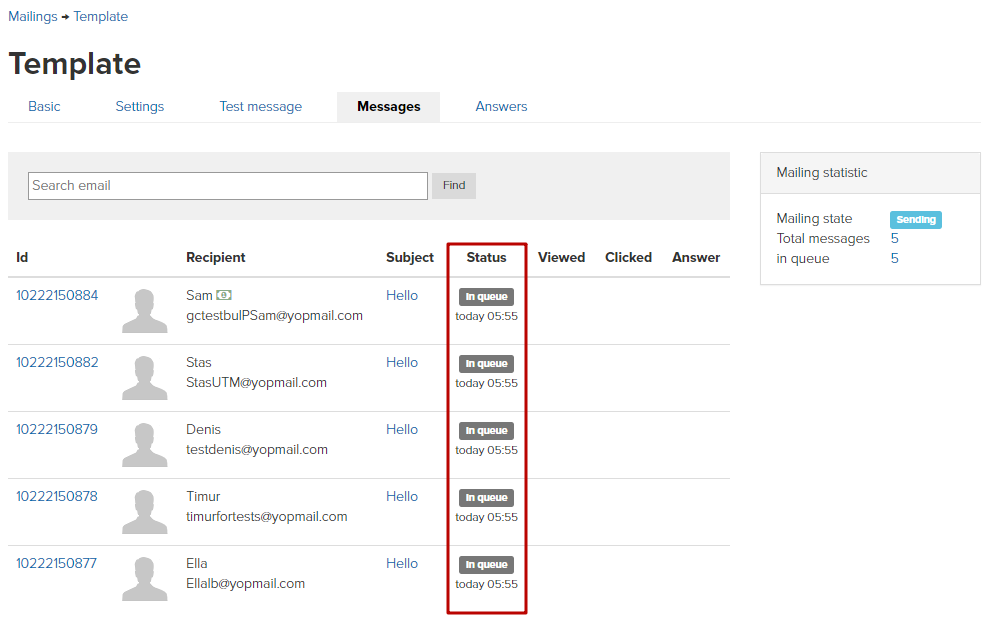Screen dimensions: 987x627
Task: Click the money badge icon next to Sam
Action: tap(224, 295)
